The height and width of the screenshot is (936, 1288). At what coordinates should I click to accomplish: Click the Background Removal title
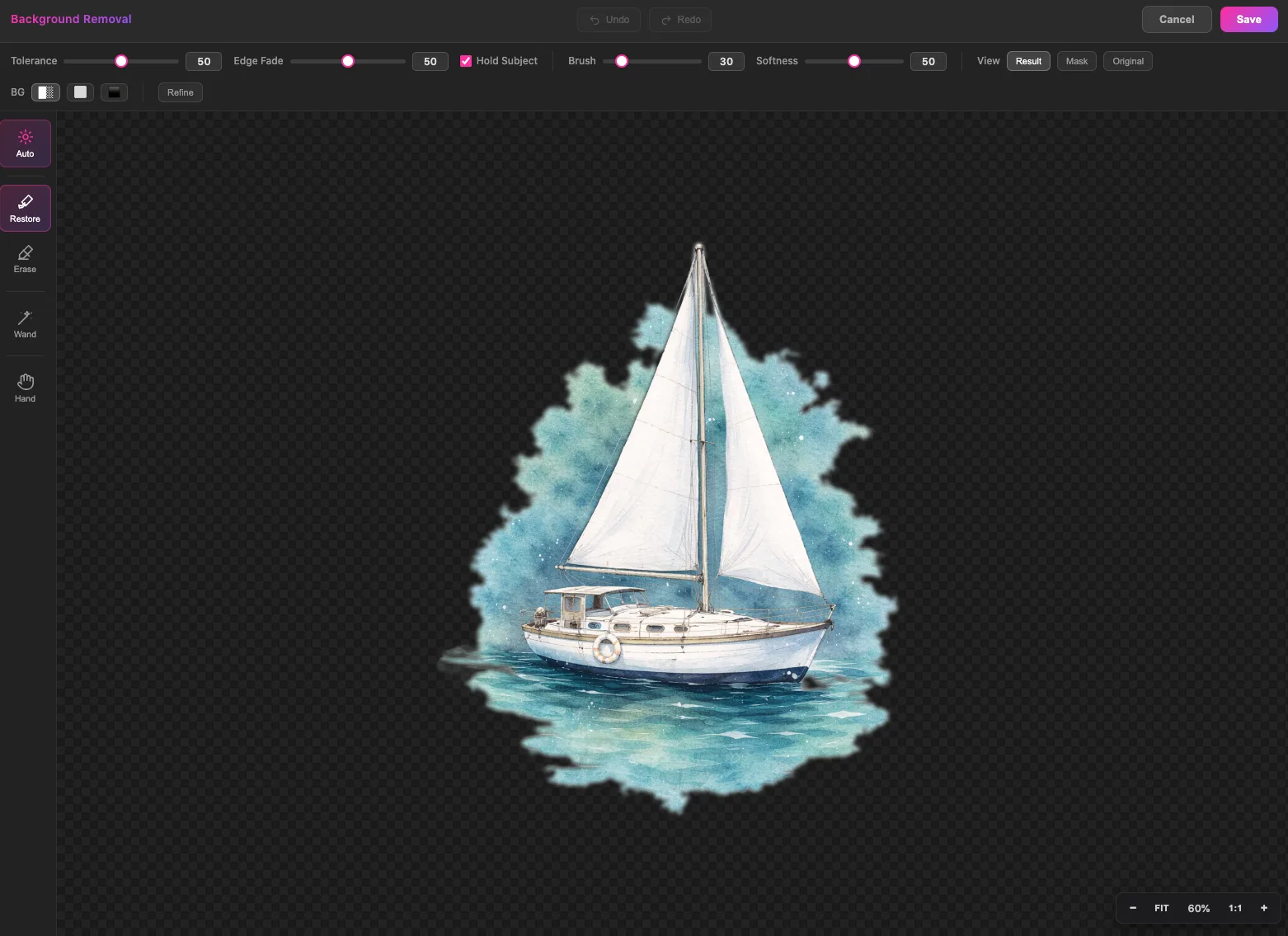pyautogui.click(x=71, y=19)
